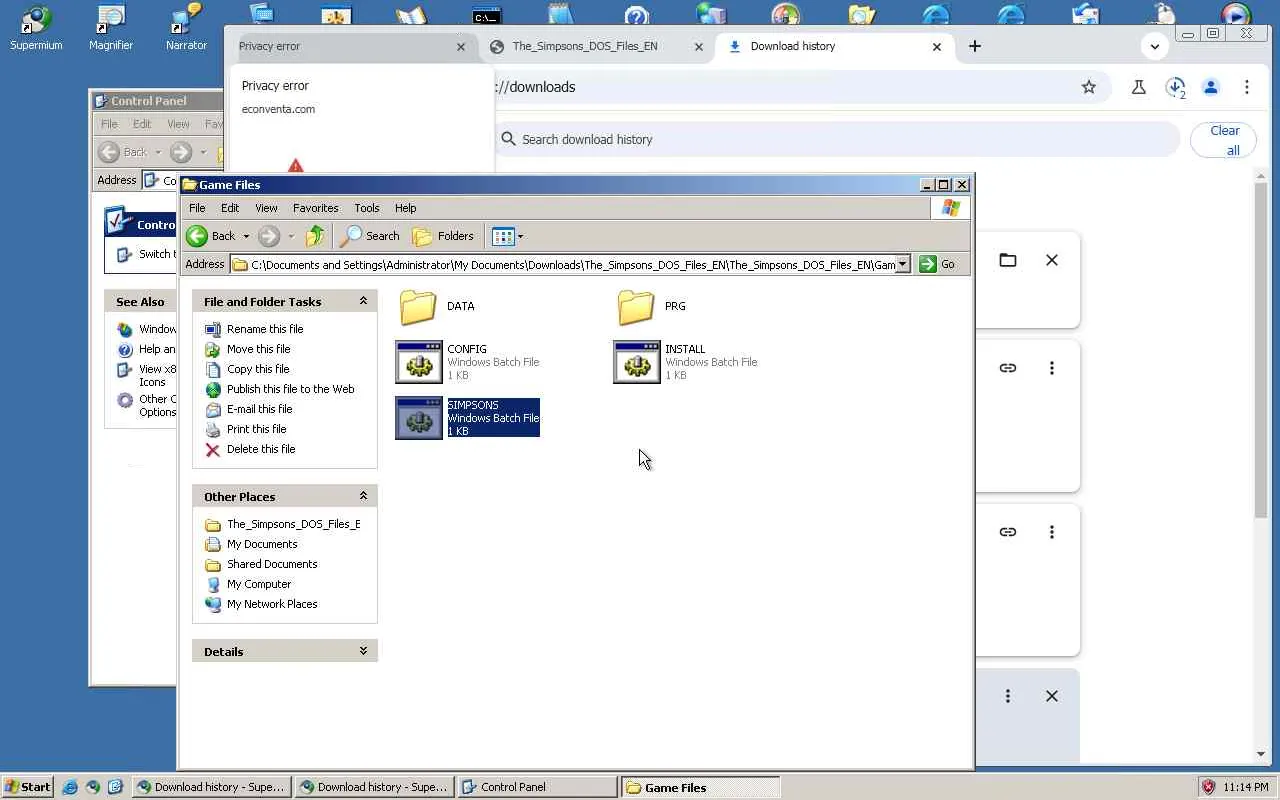Open the Windows Start menu
This screenshot has height=800, width=1280.
[27, 787]
